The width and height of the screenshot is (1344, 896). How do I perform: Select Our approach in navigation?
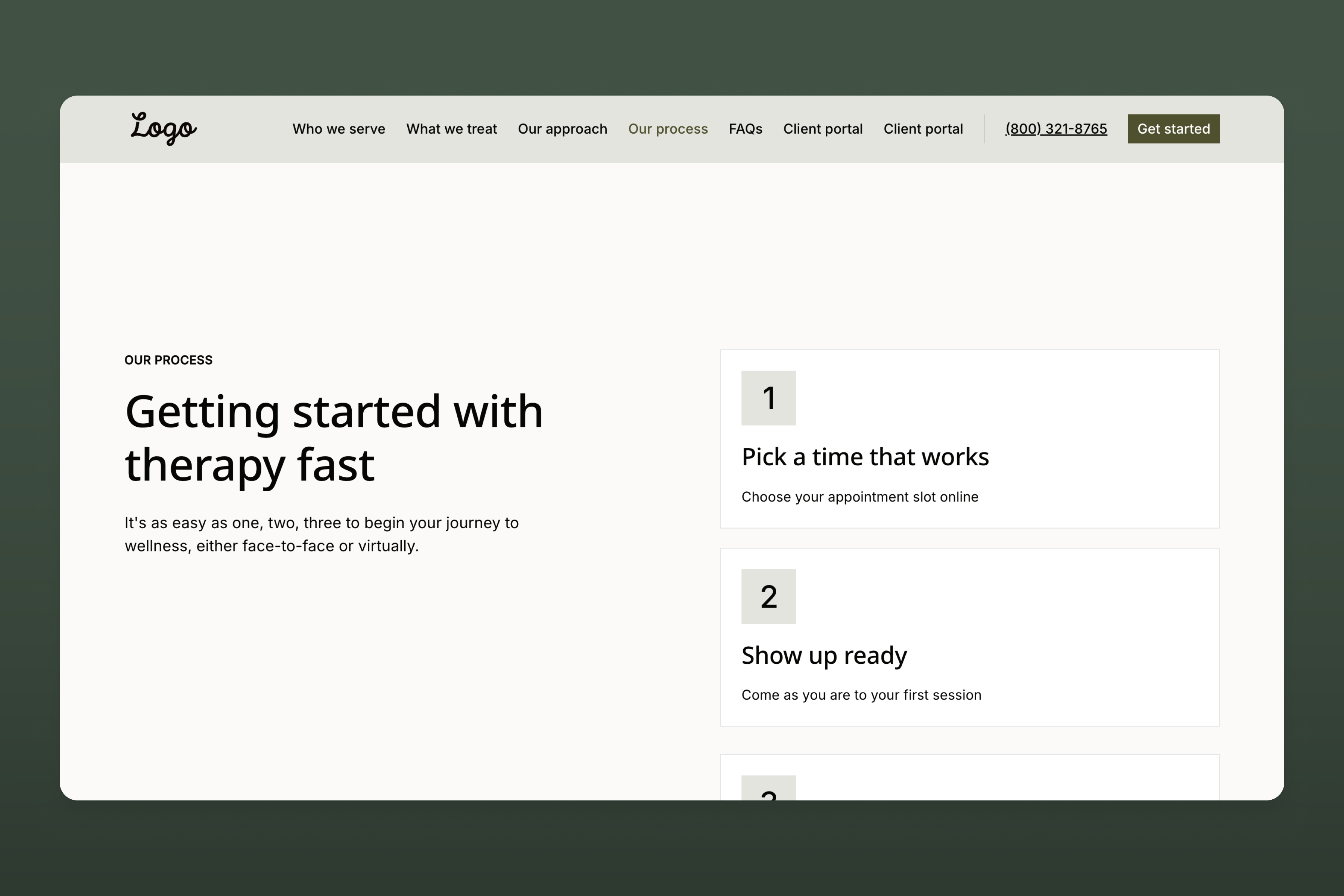pos(562,129)
